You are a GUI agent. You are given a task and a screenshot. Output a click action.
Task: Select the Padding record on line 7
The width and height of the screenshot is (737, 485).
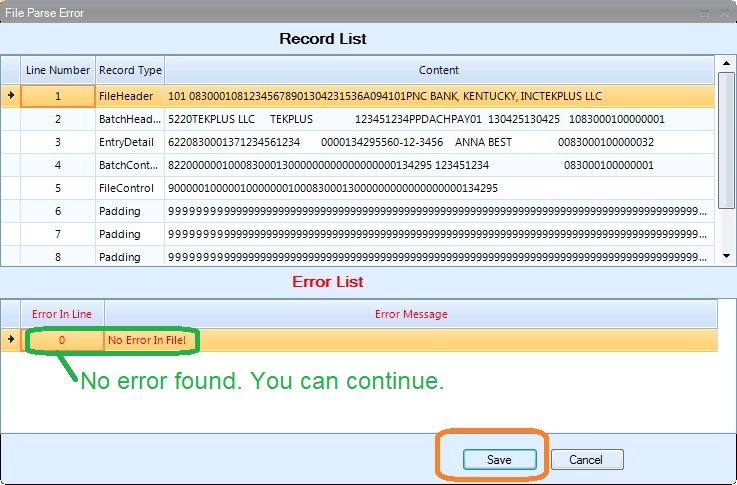click(130, 234)
